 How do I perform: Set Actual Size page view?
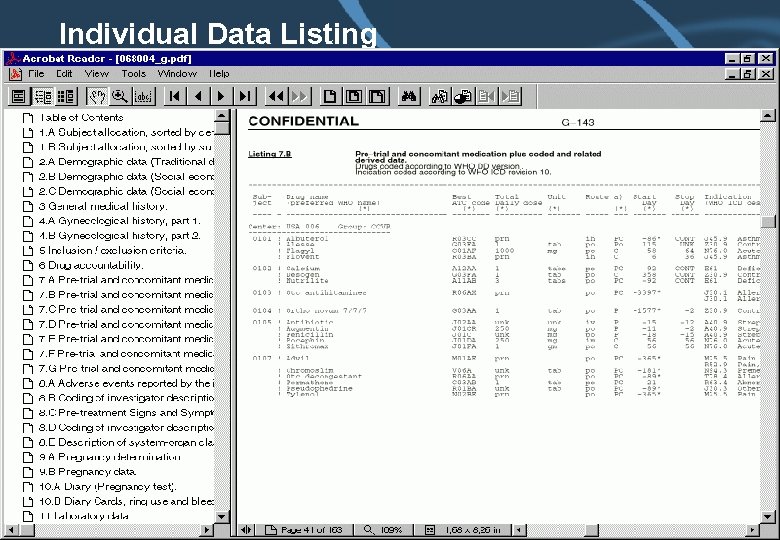tap(330, 96)
